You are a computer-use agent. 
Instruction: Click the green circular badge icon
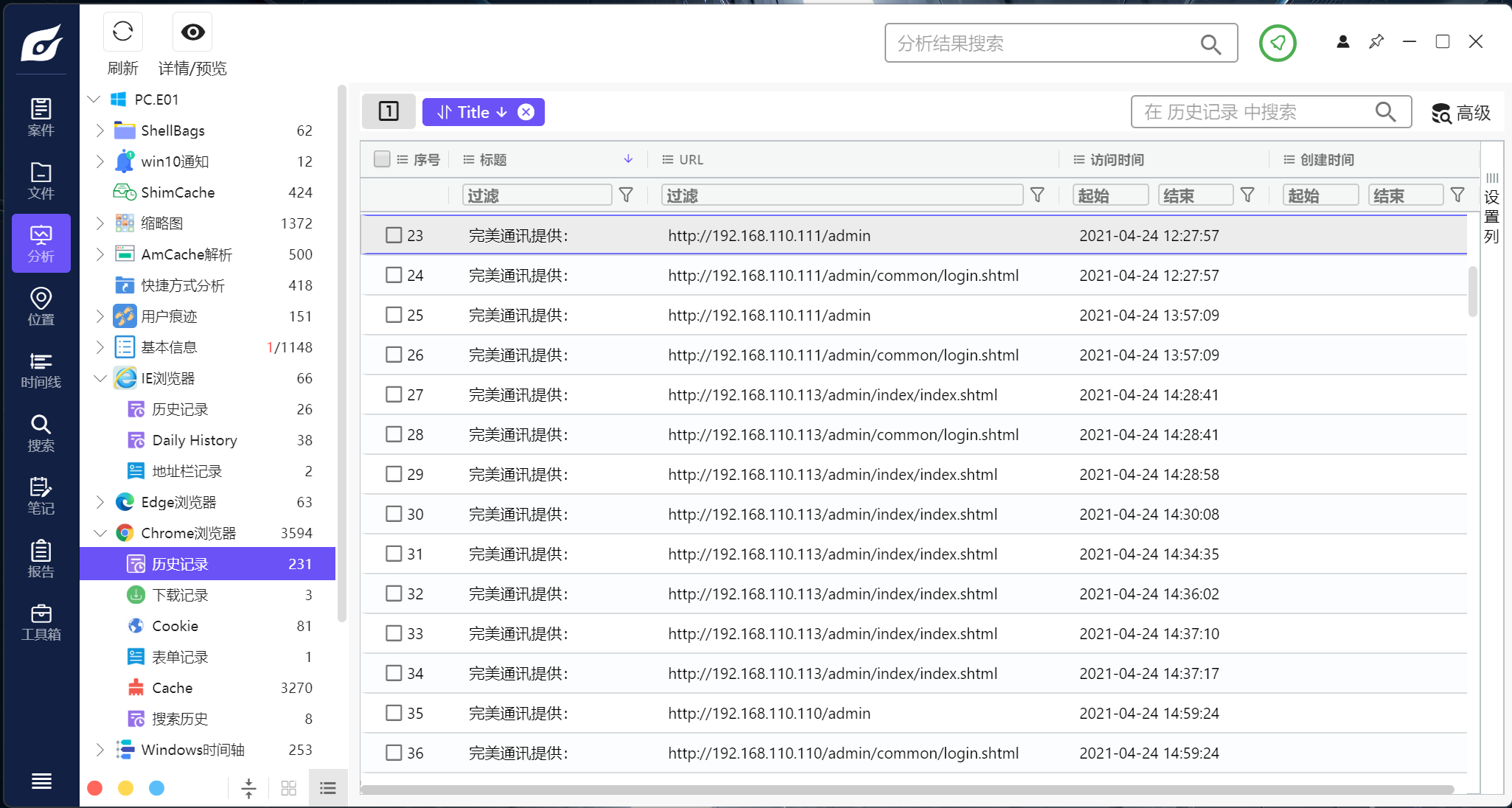click(1278, 43)
